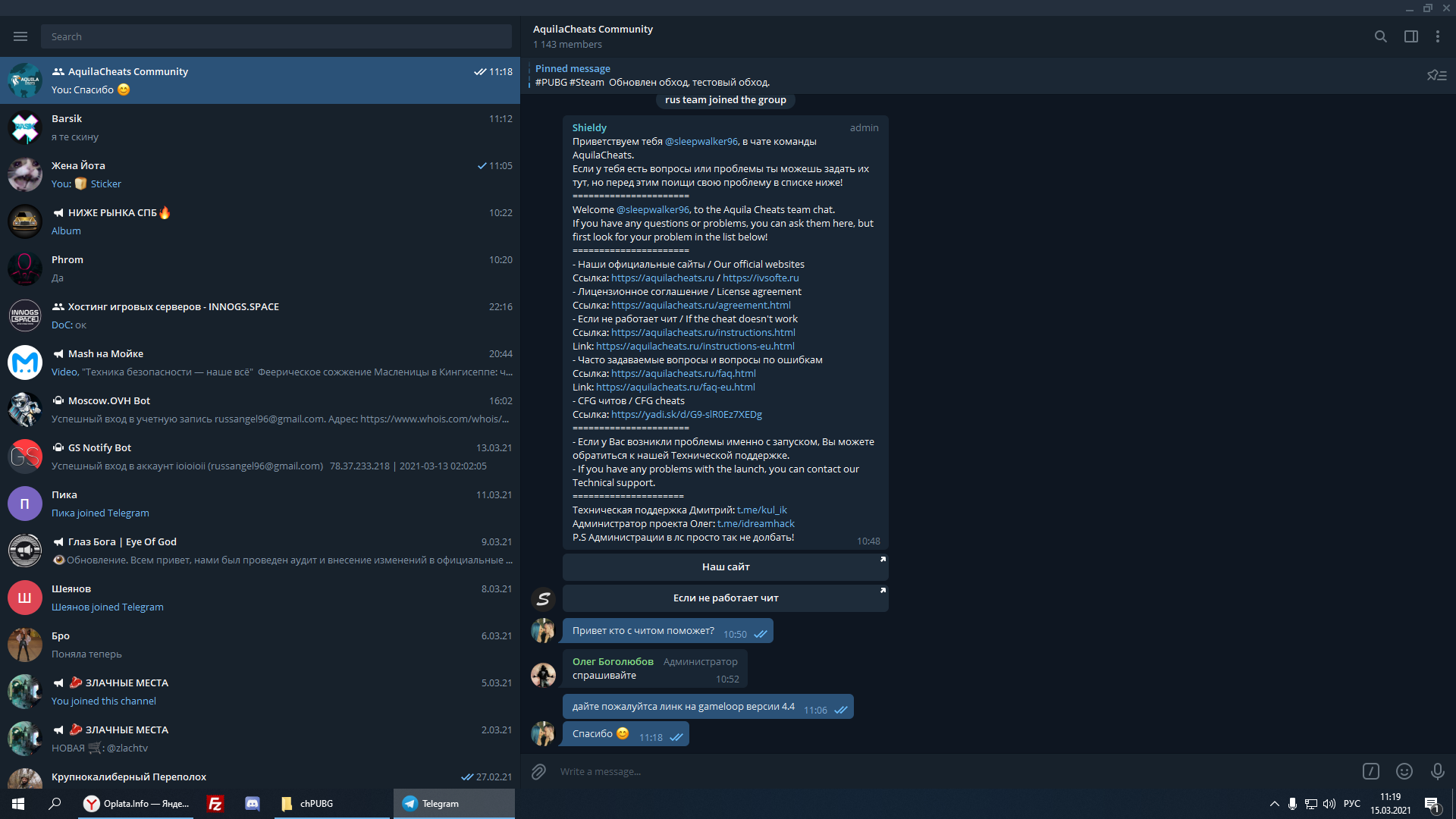Screen dimensions: 1456x819
Task: Toggle the right sidebar info panel
Action: tap(1410, 36)
